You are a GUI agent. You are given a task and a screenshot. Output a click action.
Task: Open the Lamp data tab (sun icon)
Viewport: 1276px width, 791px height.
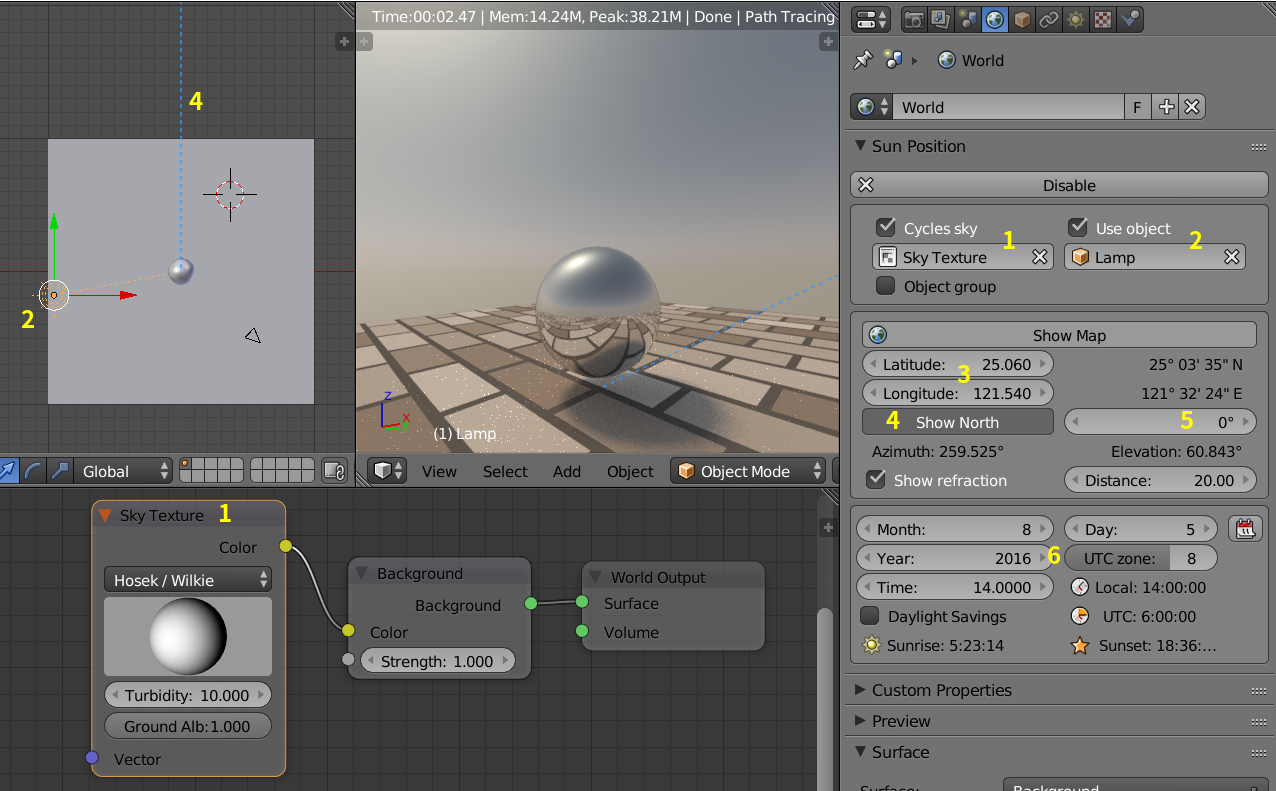[x=1076, y=19]
